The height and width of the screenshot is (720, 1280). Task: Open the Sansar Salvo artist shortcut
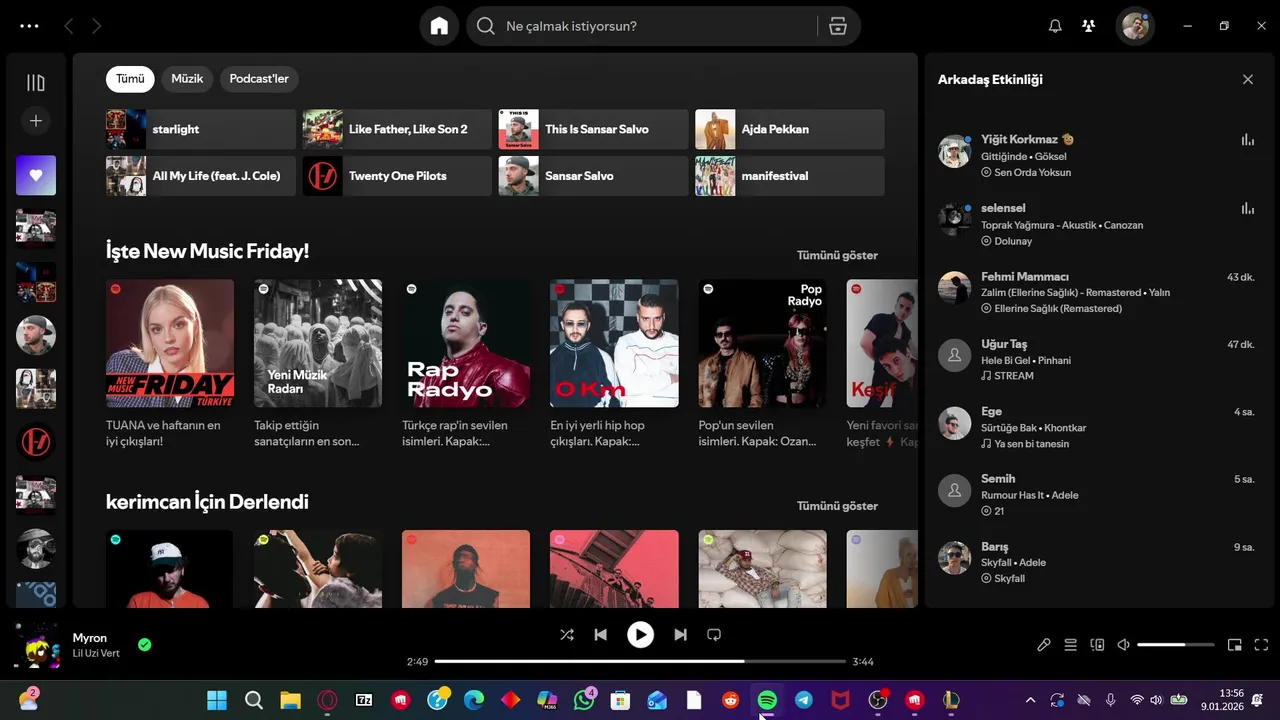(594, 176)
